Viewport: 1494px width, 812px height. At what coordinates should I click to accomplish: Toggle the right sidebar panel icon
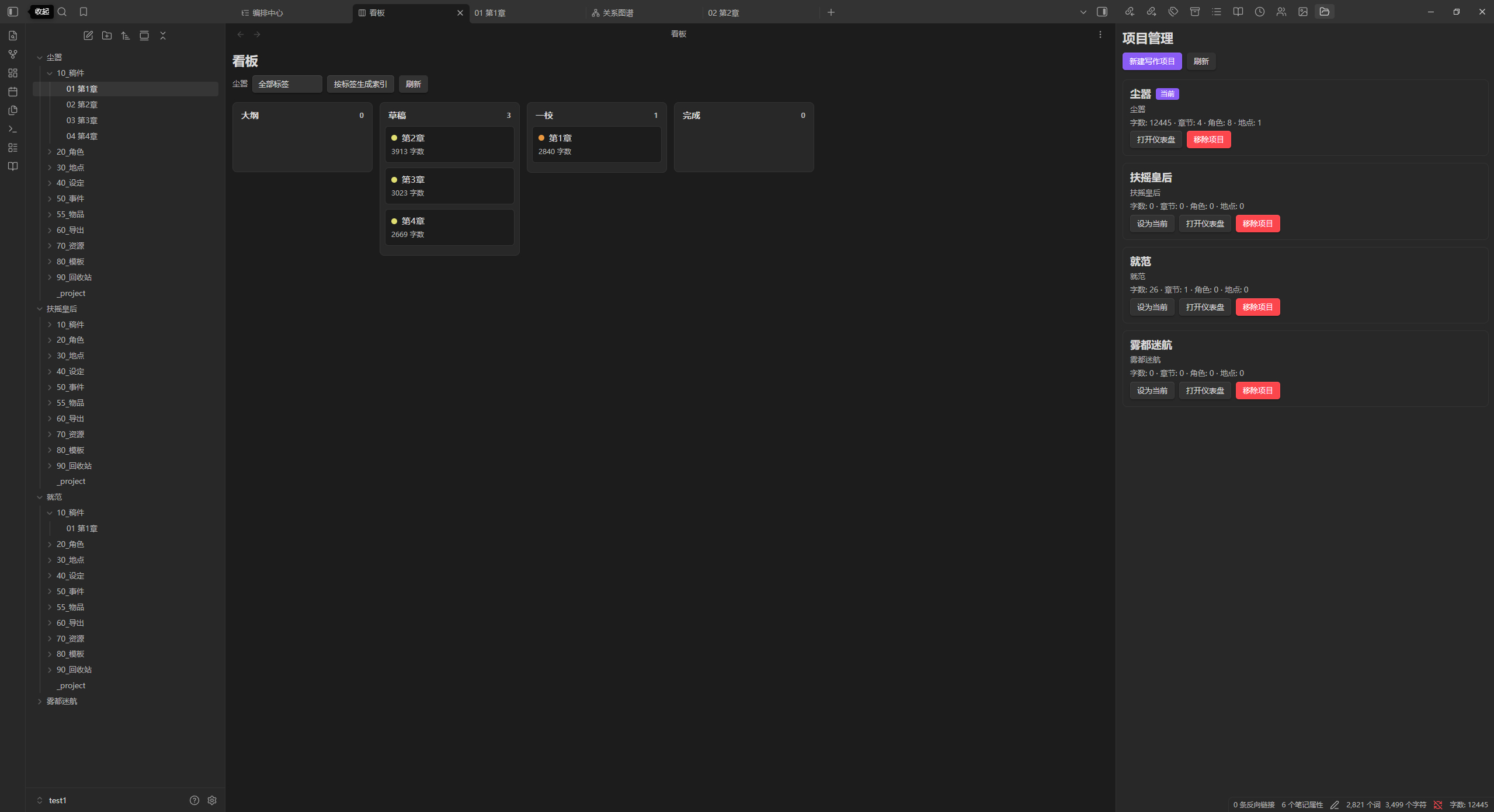click(1102, 12)
